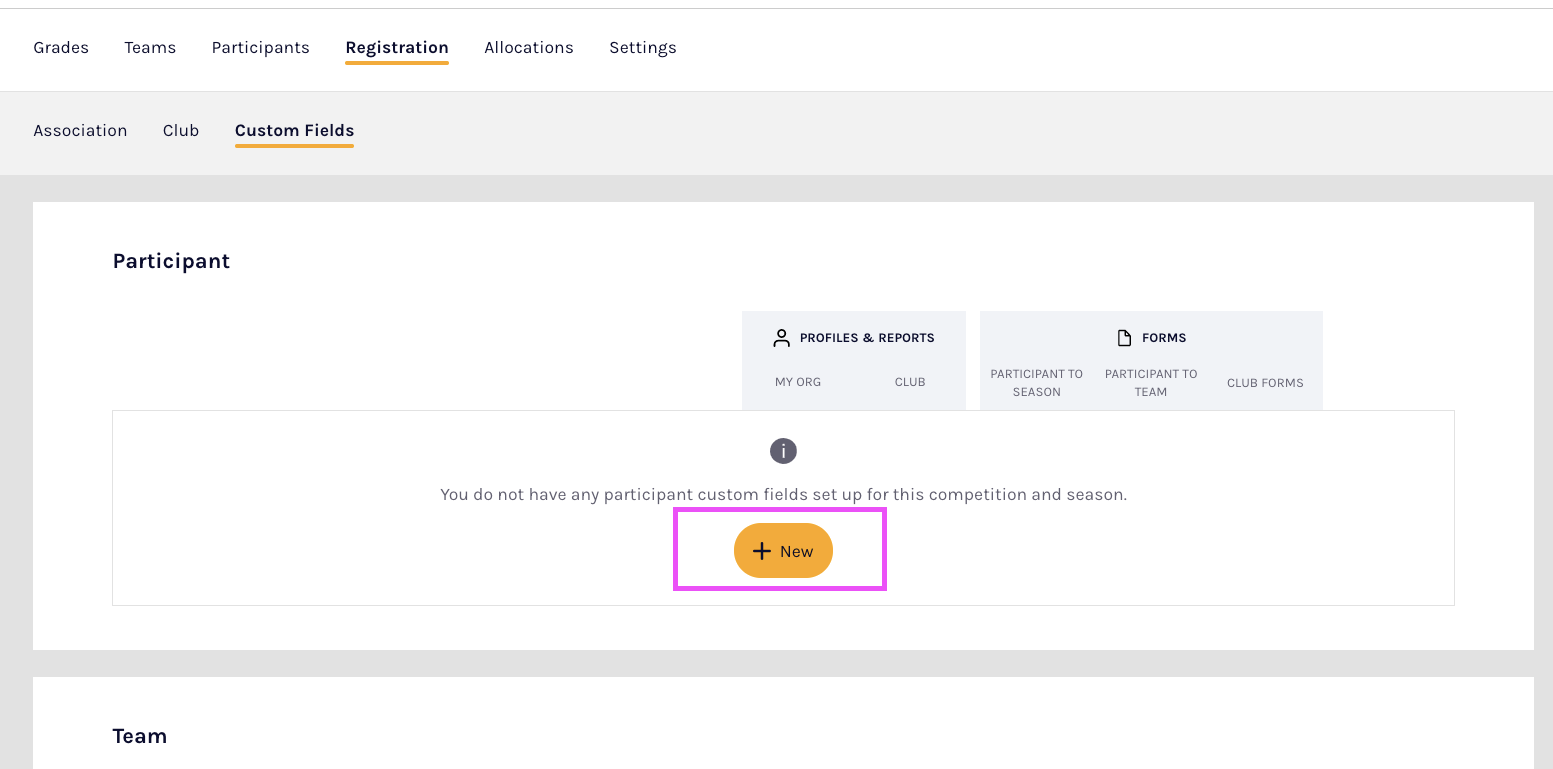Click the New custom field button
1553x769 pixels.
click(x=783, y=551)
